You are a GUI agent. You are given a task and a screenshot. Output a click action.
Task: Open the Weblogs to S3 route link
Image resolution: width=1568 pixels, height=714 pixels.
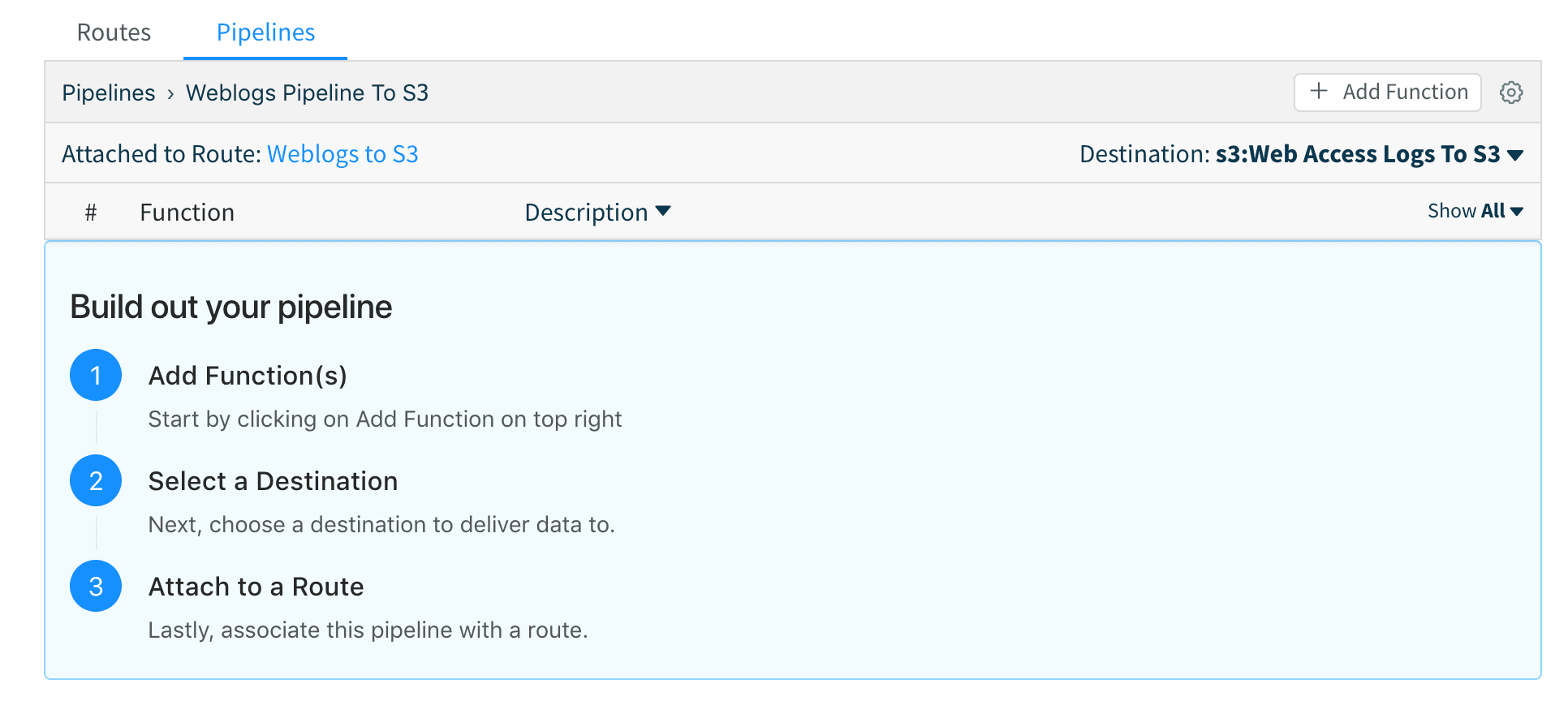(342, 154)
